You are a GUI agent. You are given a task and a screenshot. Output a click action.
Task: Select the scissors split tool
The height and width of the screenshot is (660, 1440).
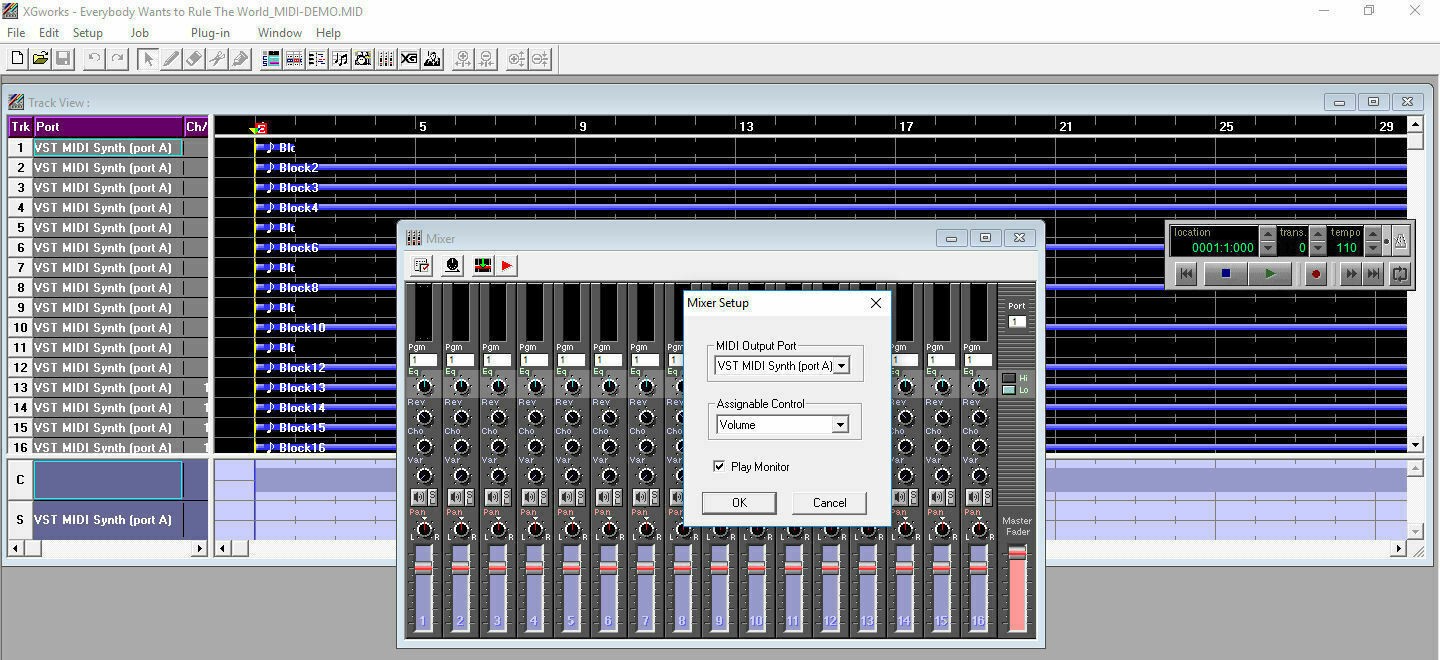[217, 59]
